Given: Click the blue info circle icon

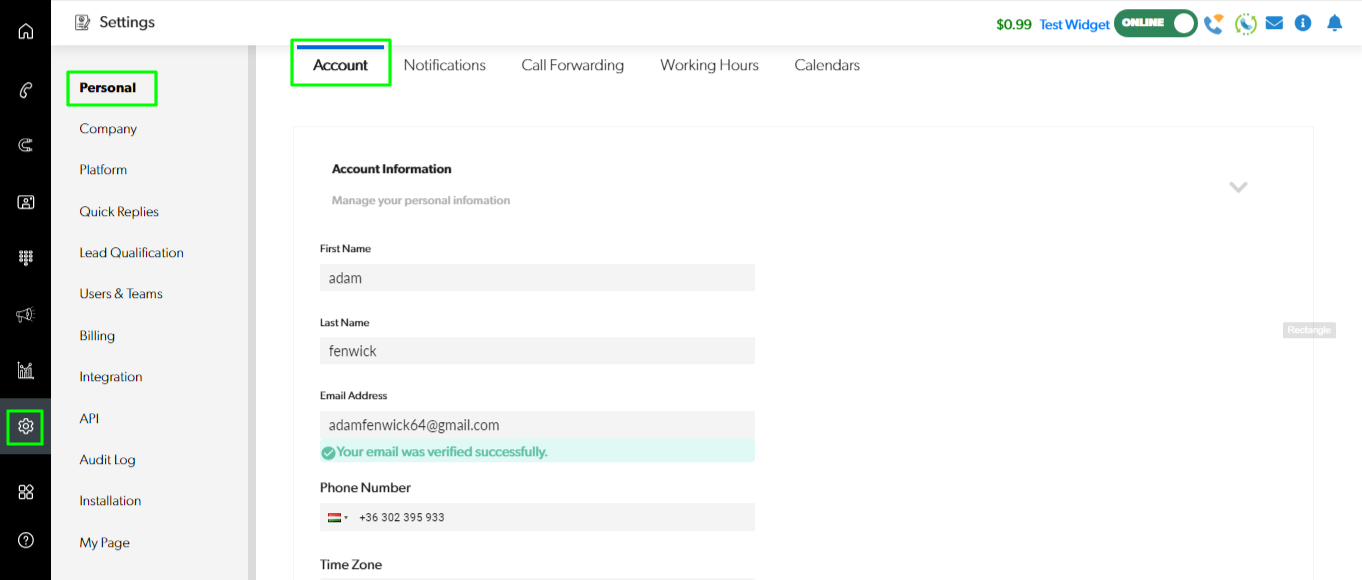Looking at the screenshot, I should tap(1303, 23).
